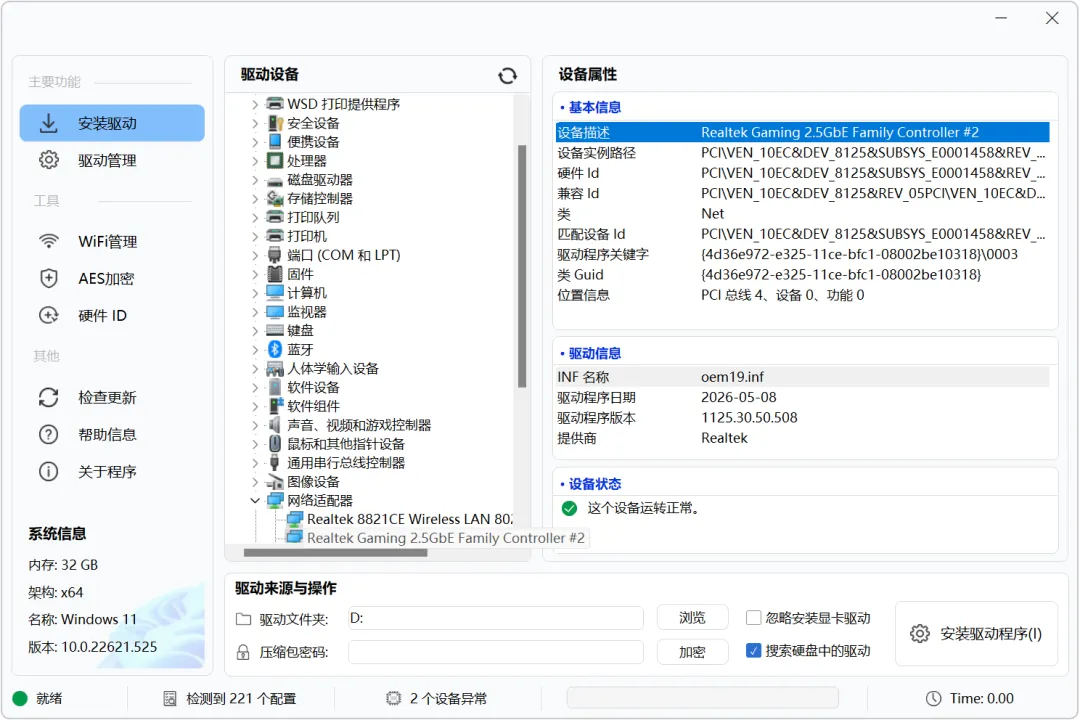The height and width of the screenshot is (720, 1080).
Task: Click the 键盘 keyboard icon
Action: pos(275,331)
